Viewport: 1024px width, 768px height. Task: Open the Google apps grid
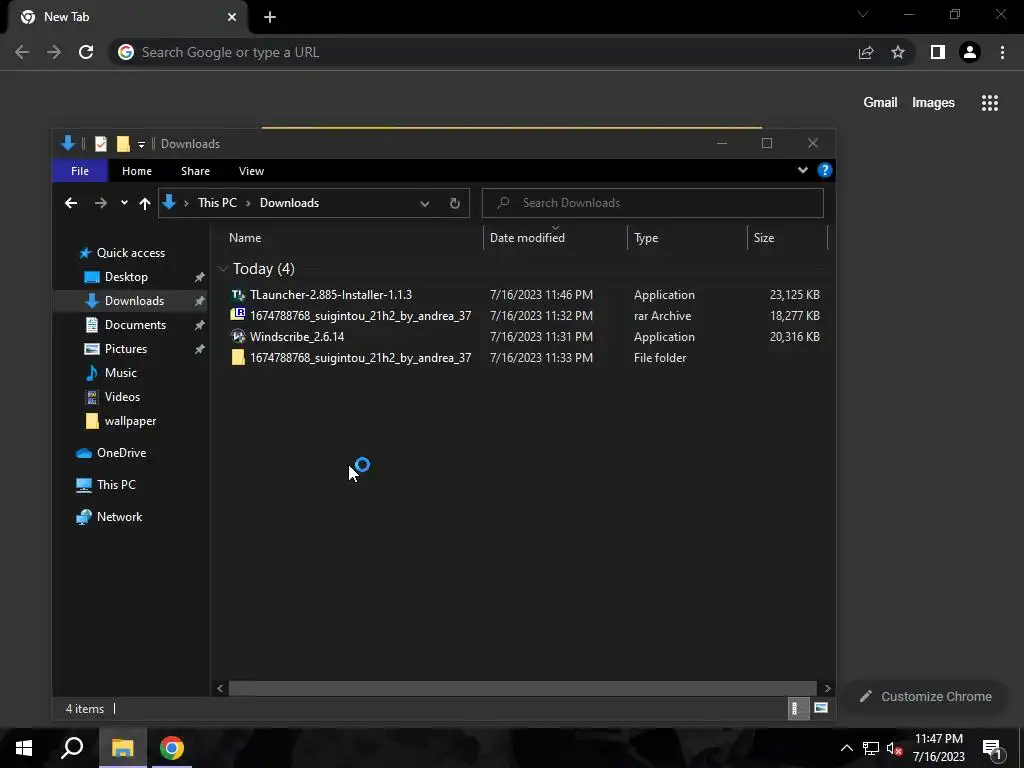pyautogui.click(x=990, y=103)
